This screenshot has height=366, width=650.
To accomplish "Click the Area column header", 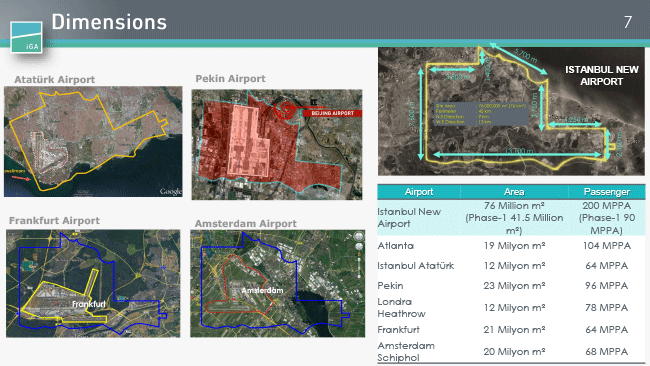I will pos(514,192).
